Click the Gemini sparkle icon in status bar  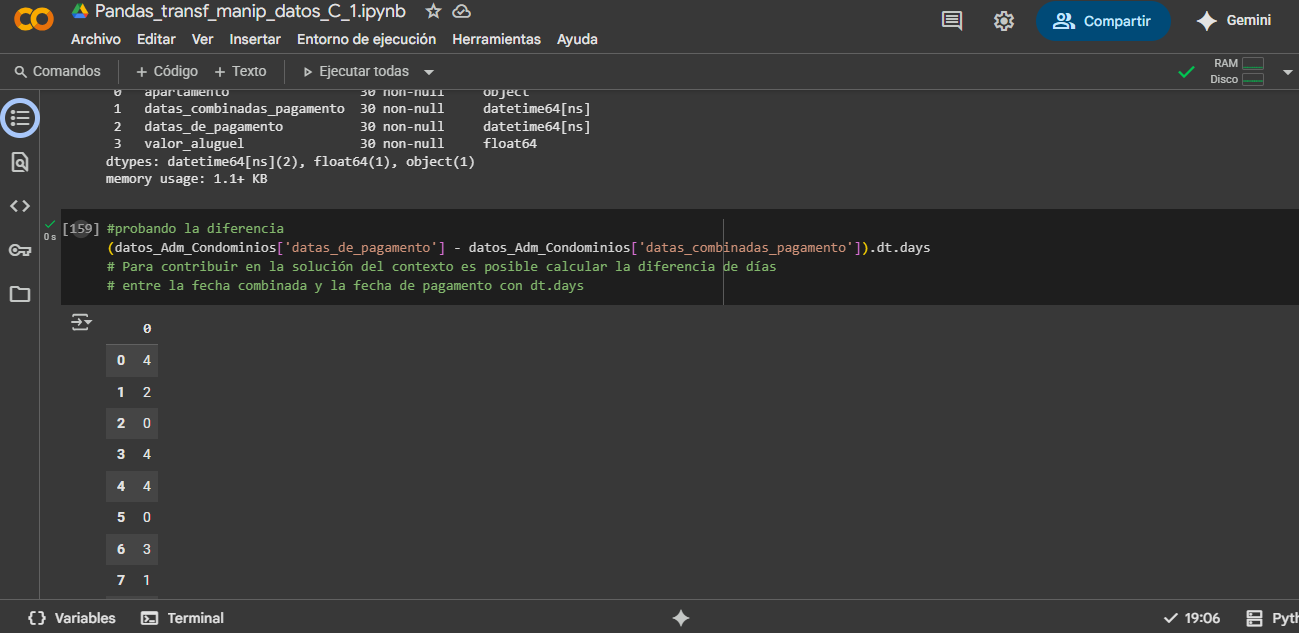coord(681,618)
